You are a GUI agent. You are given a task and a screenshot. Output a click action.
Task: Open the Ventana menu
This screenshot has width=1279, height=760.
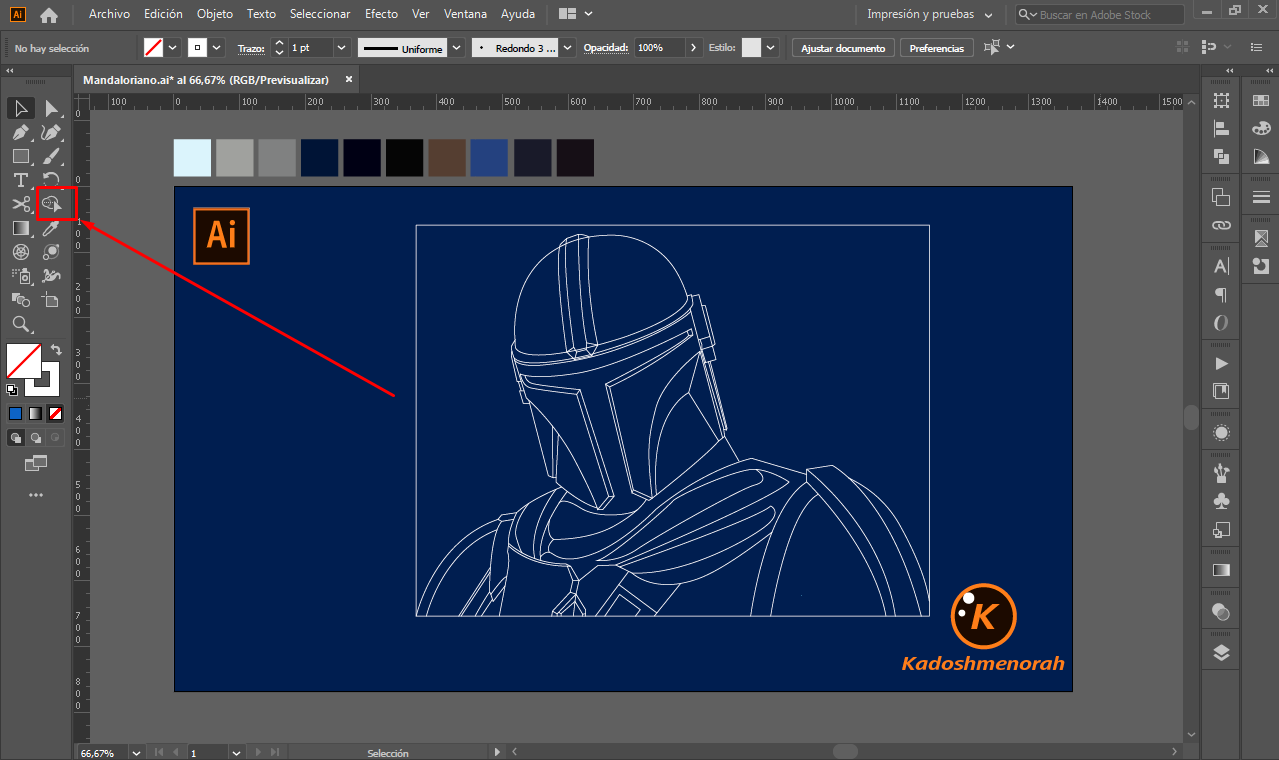[x=466, y=15]
